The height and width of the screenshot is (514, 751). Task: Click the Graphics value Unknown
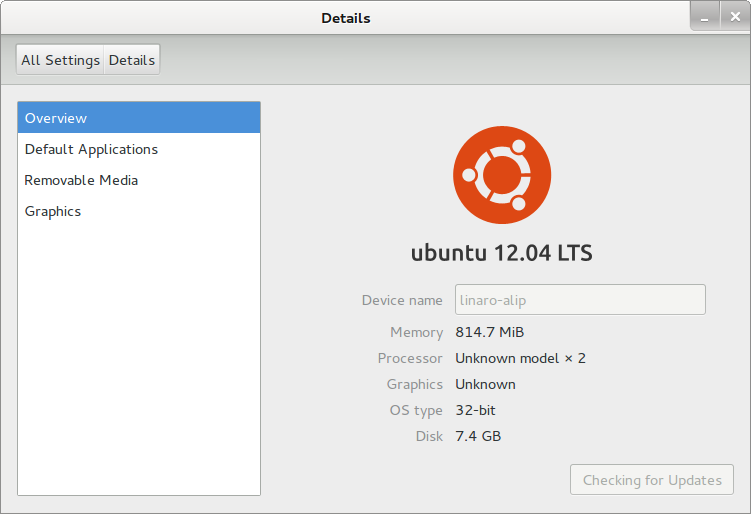[485, 384]
